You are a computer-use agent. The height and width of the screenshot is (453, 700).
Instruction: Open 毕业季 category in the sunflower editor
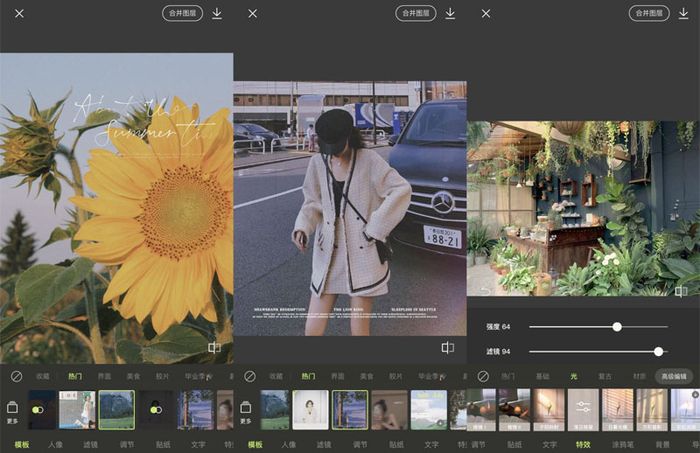[x=198, y=376]
